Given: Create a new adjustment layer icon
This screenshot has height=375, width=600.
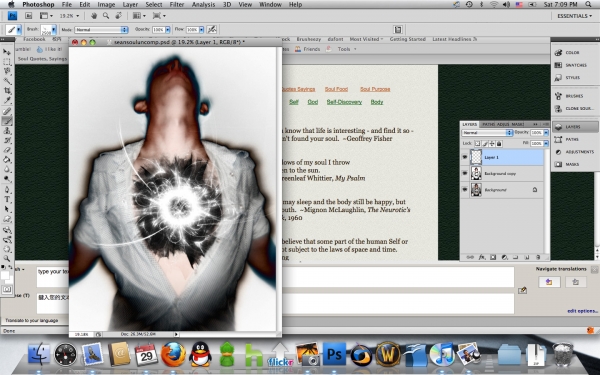Looking at the screenshot, I should (504, 258).
